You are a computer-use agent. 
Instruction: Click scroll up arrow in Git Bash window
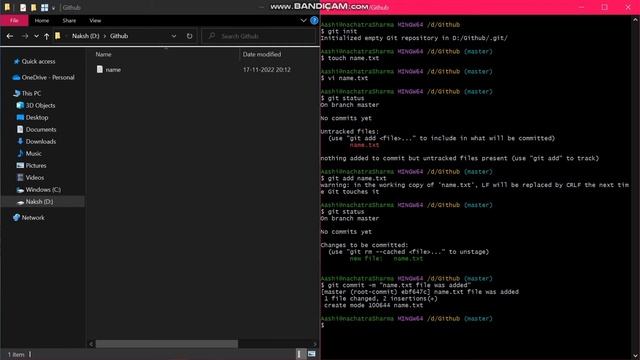click(636, 19)
